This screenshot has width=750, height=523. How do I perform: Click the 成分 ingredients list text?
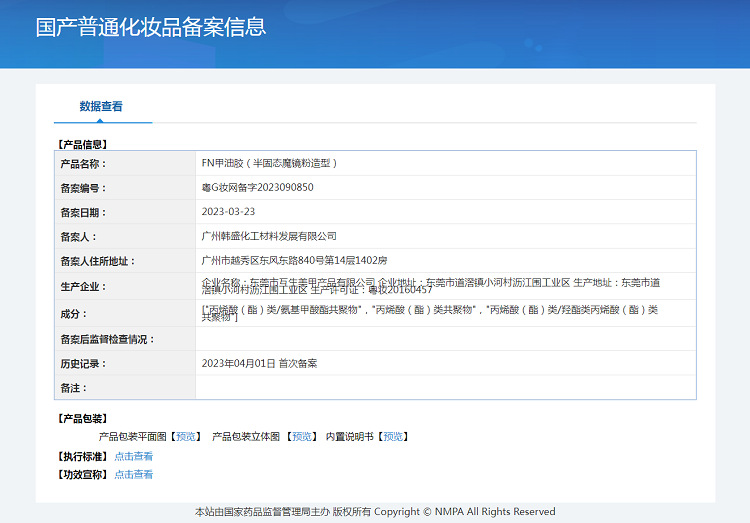[430, 313]
